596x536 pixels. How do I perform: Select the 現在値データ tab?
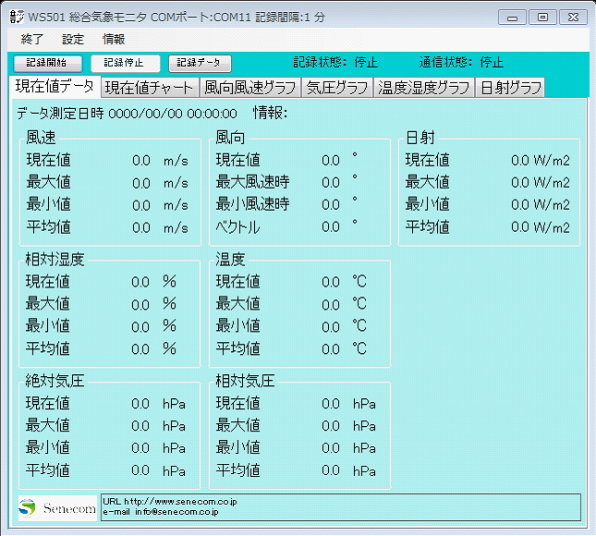click(55, 87)
